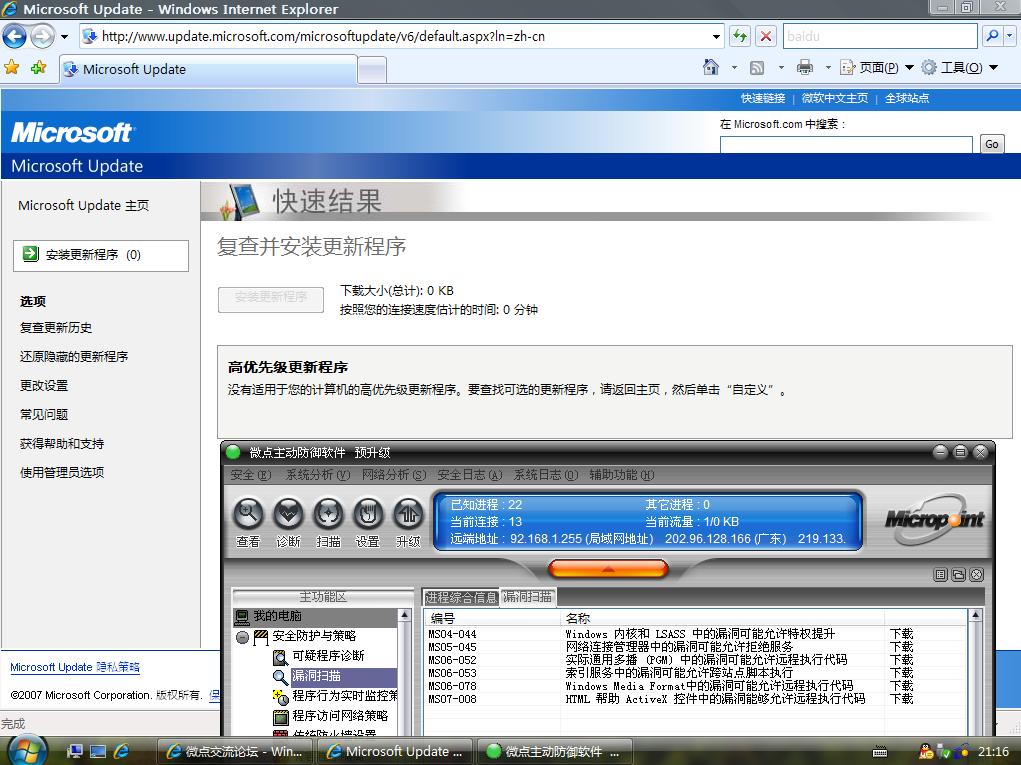Open a new blank tab
Image resolution: width=1021 pixels, height=765 pixels.
(x=372, y=70)
